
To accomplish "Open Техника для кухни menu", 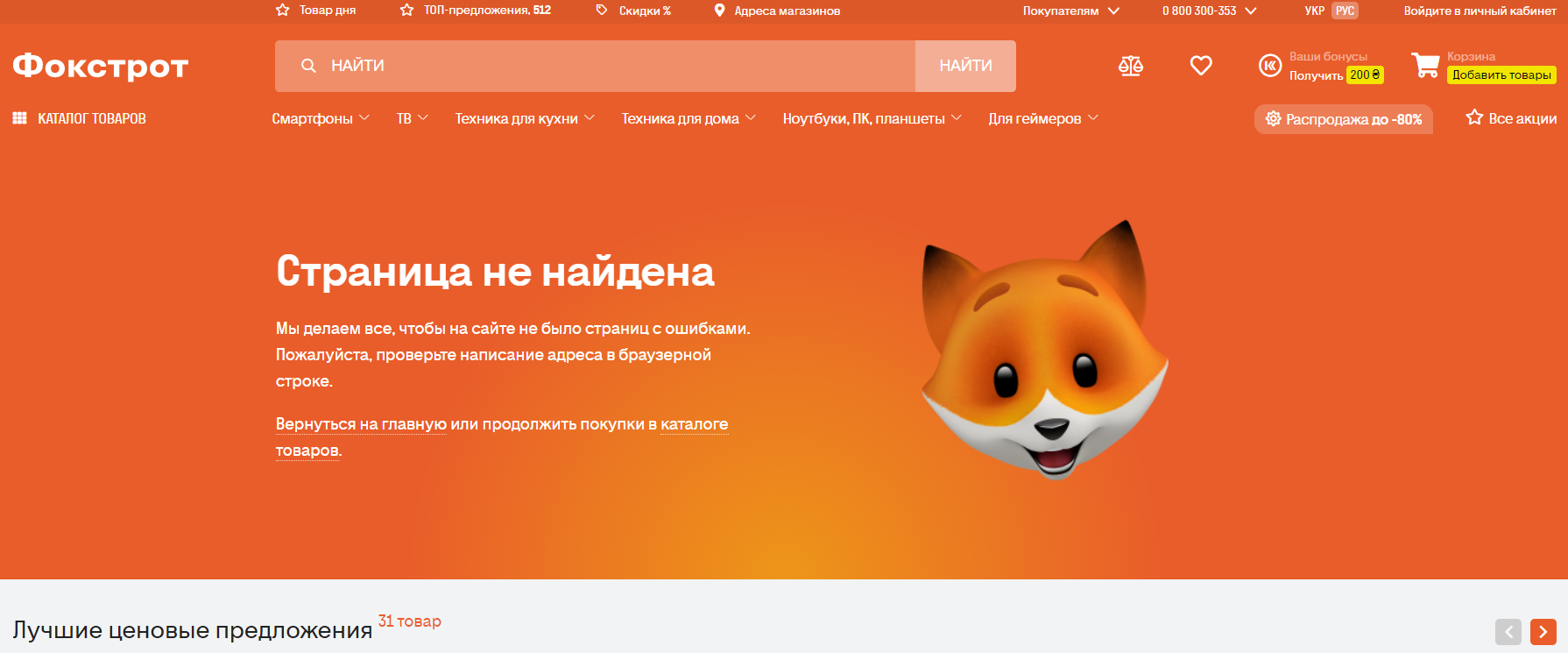I will pyautogui.click(x=524, y=118).
